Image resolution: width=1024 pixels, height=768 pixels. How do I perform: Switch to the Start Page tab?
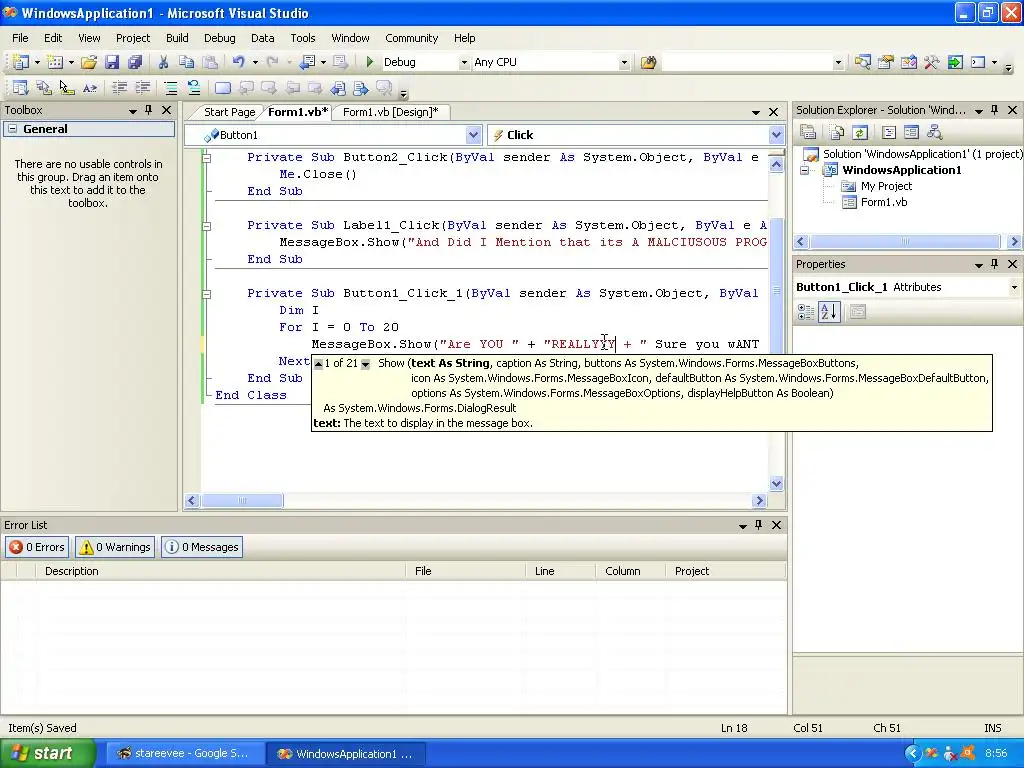(x=229, y=112)
